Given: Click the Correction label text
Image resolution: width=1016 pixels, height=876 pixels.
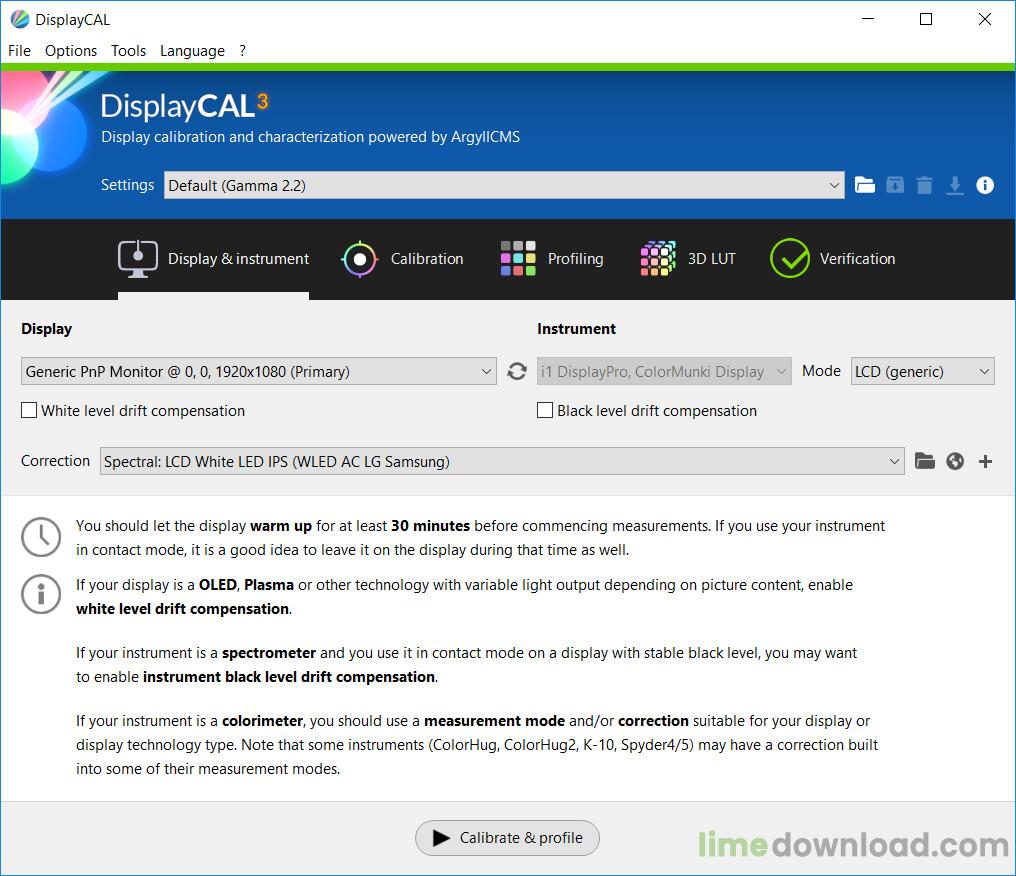Looking at the screenshot, I should pos(55,461).
